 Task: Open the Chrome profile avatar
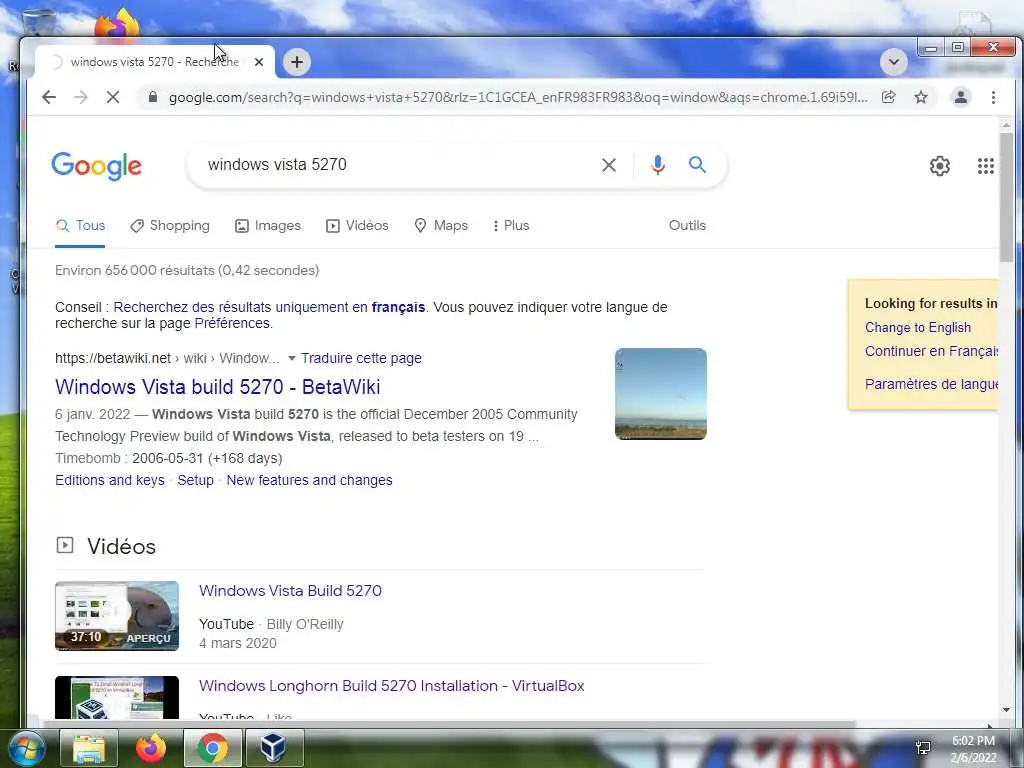coord(961,97)
